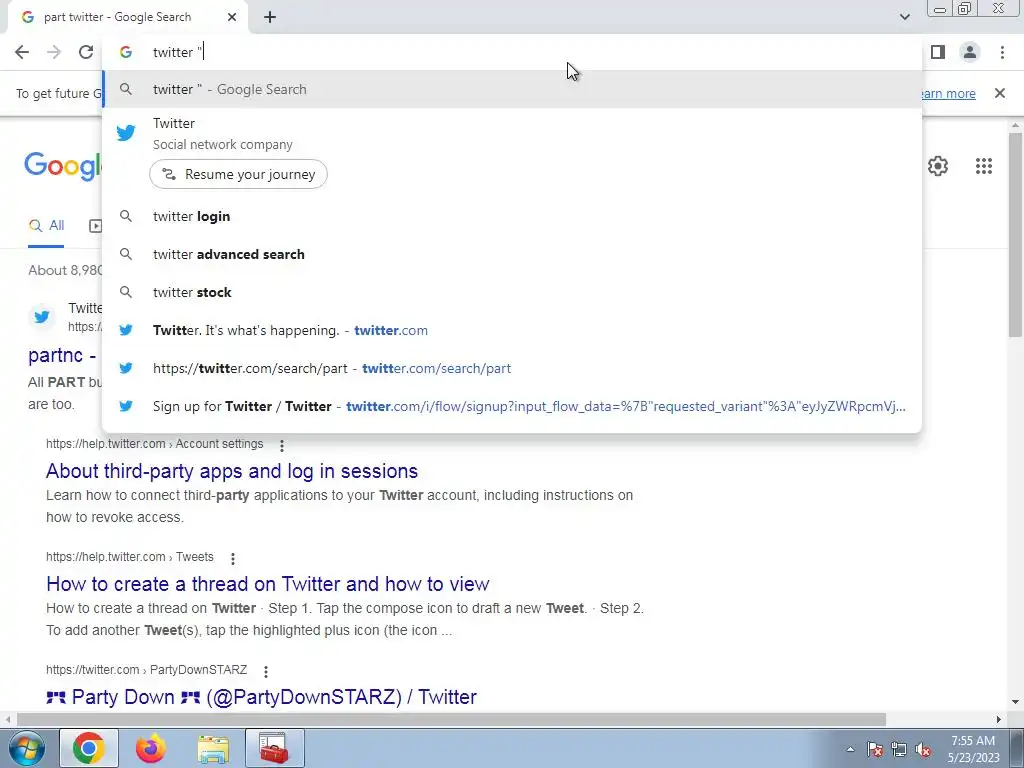The height and width of the screenshot is (768, 1024).
Task: Open 'Party Down (@PartyDownSTARZ) / Twitter' result
Action: pyautogui.click(x=261, y=697)
